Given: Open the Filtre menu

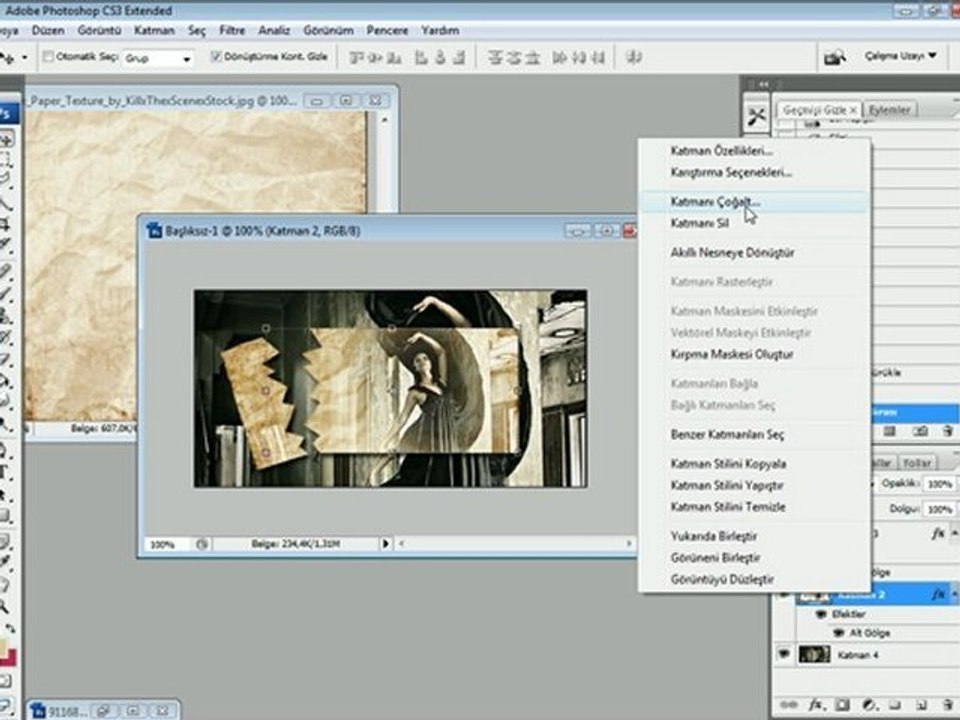Looking at the screenshot, I should coord(232,30).
